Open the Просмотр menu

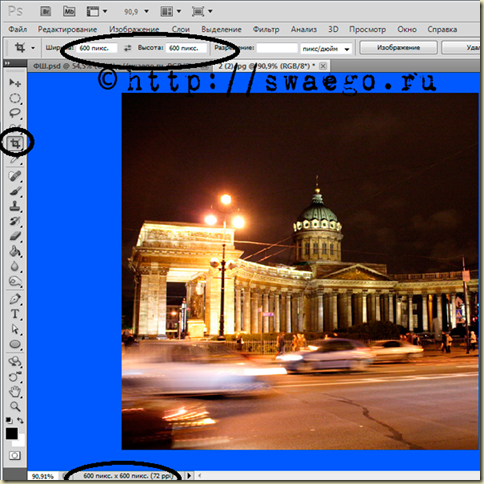pyautogui.click(x=367, y=29)
